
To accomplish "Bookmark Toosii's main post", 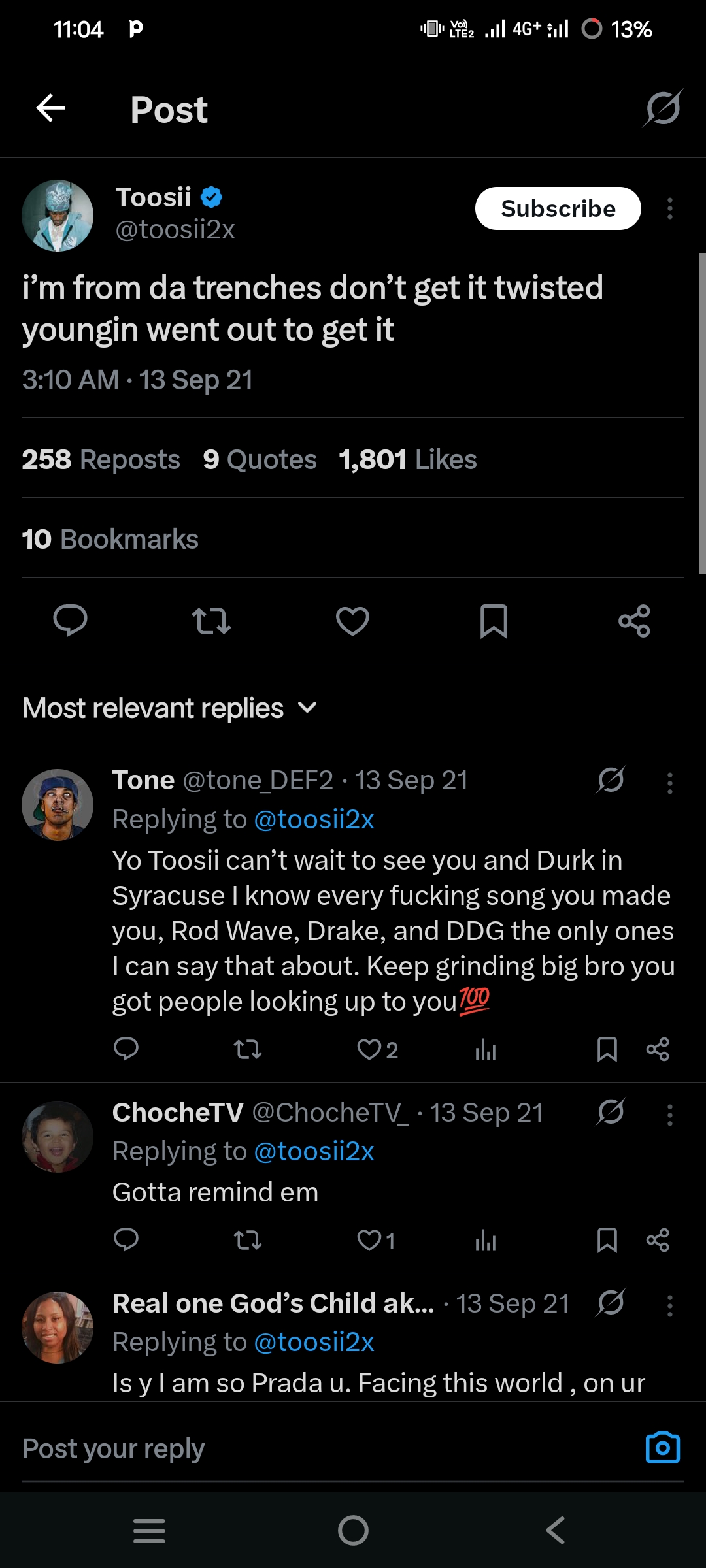I will pyautogui.click(x=494, y=621).
